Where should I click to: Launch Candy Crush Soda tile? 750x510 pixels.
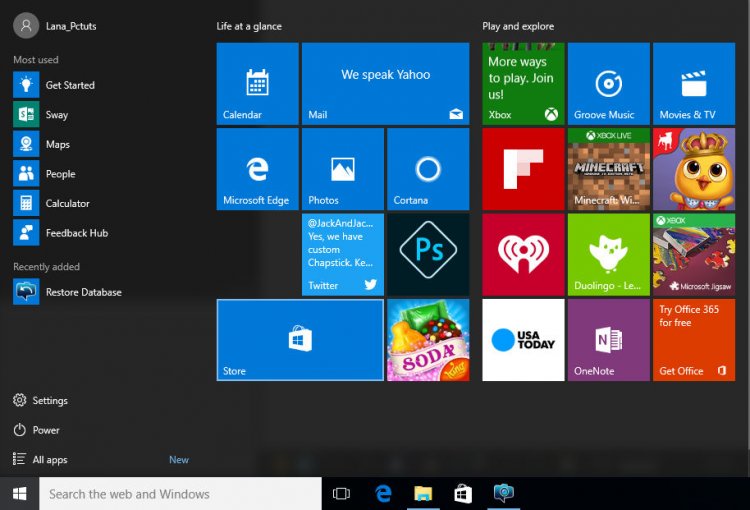click(x=428, y=340)
